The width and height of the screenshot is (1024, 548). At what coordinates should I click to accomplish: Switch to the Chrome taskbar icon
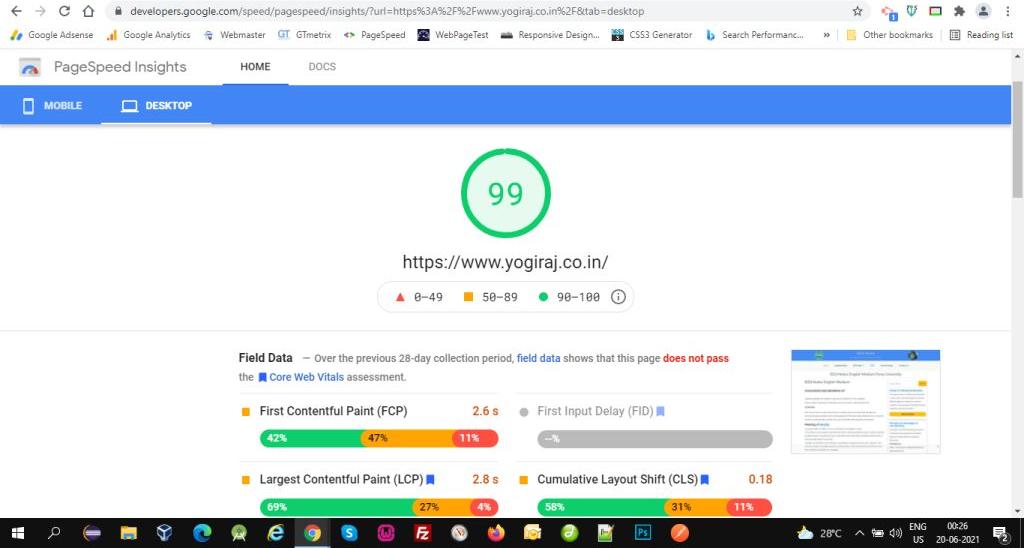point(312,533)
